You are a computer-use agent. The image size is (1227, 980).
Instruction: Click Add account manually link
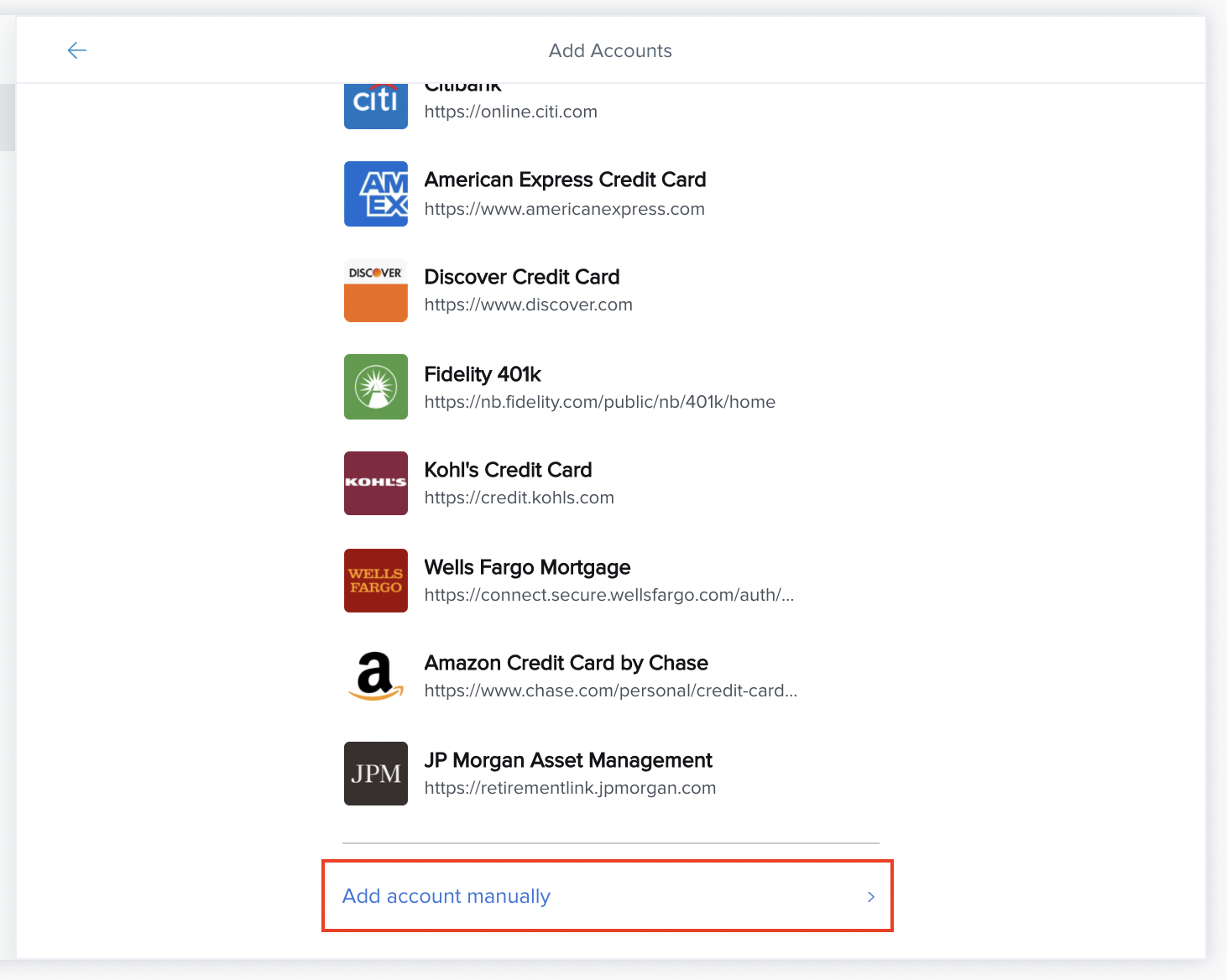pos(446,896)
